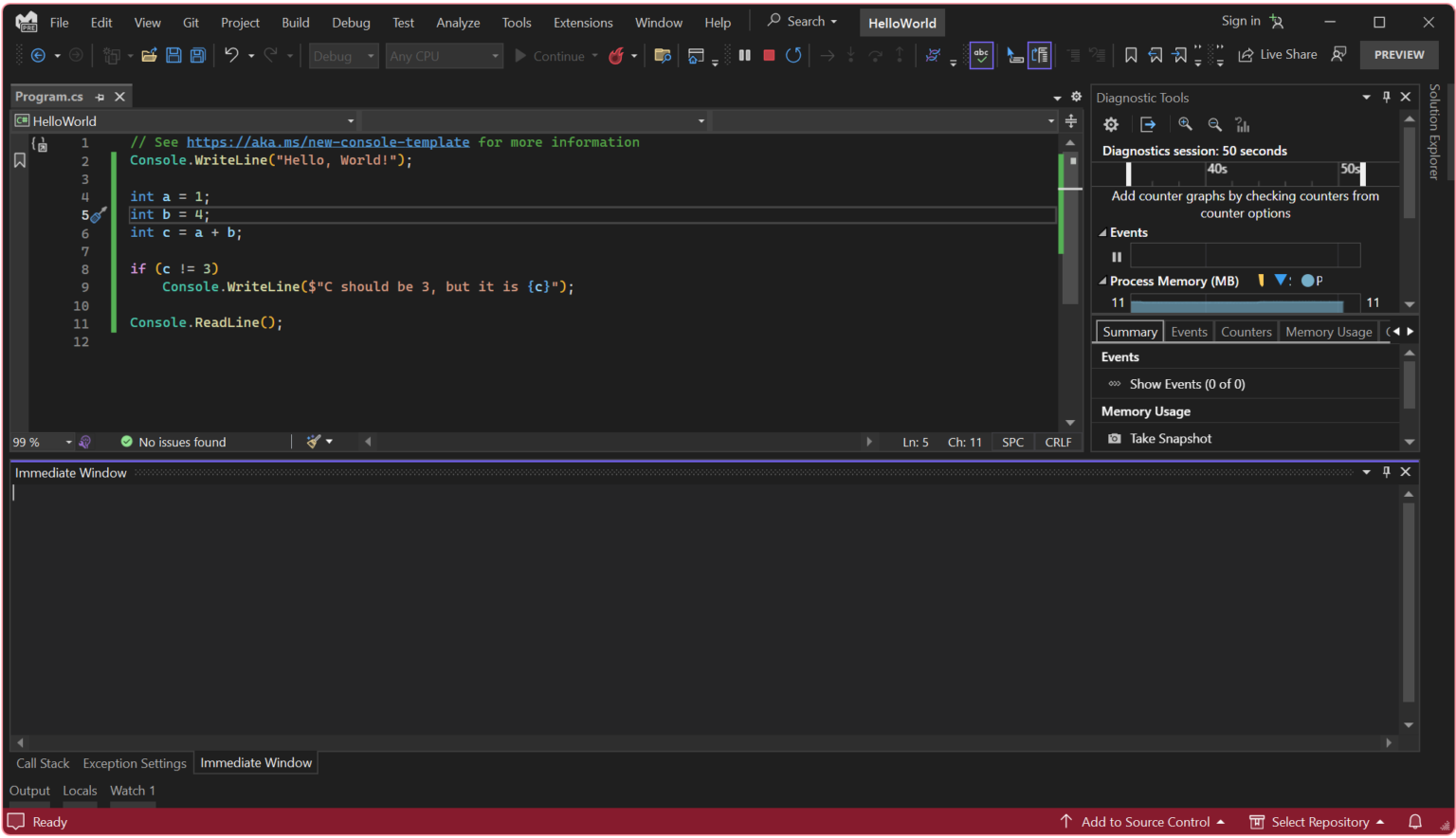Restart the debugging session
The height and width of the screenshot is (838, 1456).
click(x=793, y=56)
